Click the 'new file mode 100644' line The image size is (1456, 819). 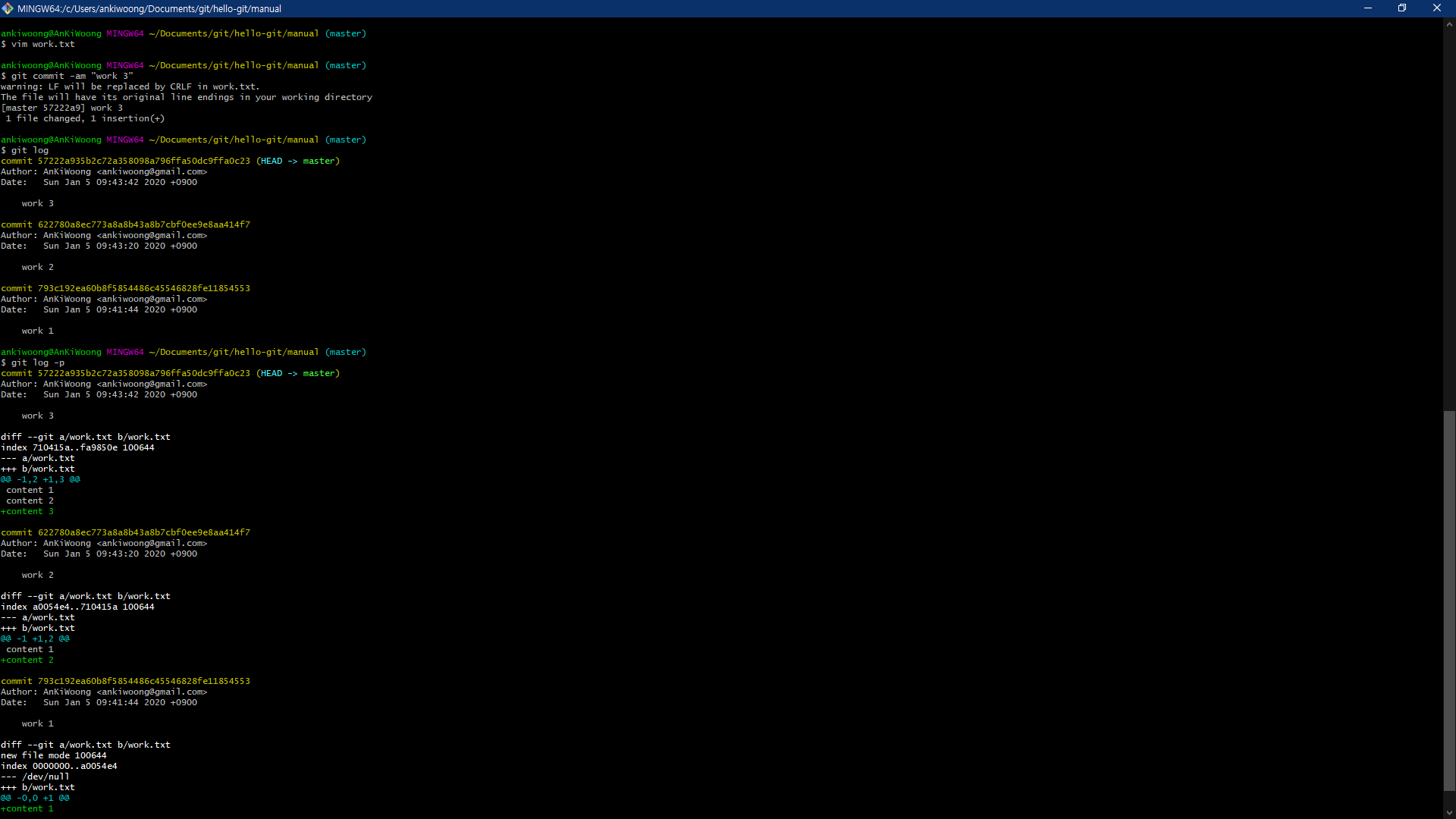pyautogui.click(x=53, y=755)
